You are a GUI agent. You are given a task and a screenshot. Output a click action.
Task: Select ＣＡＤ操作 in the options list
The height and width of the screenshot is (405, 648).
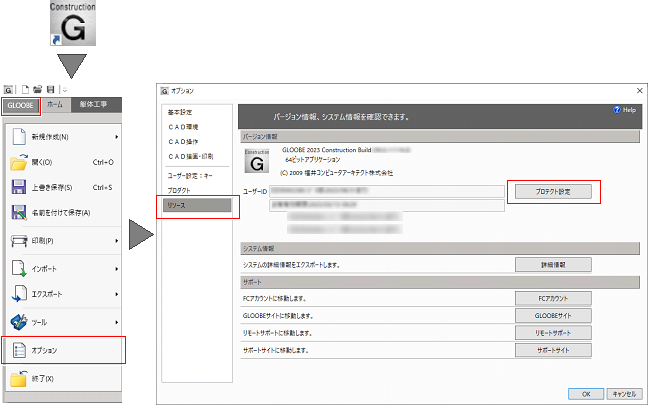183,142
